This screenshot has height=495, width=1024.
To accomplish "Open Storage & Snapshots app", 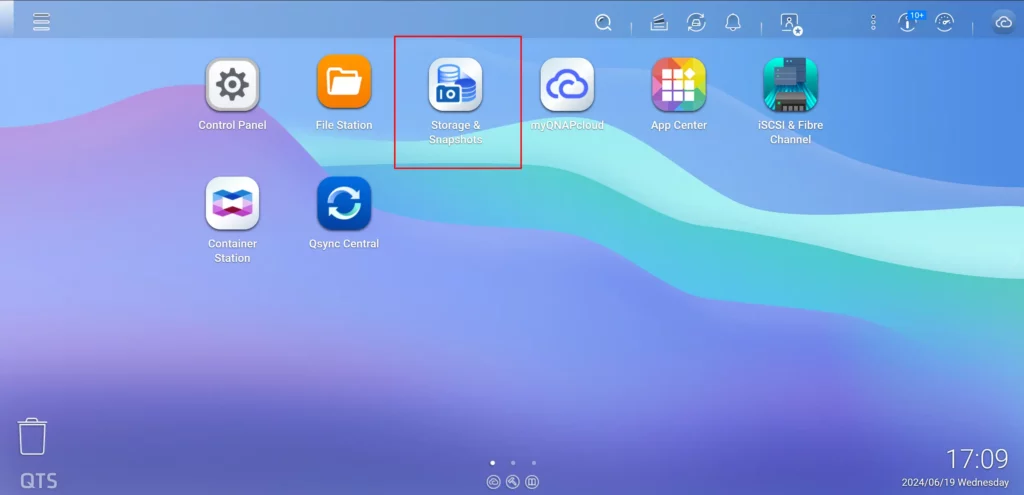I will point(455,85).
